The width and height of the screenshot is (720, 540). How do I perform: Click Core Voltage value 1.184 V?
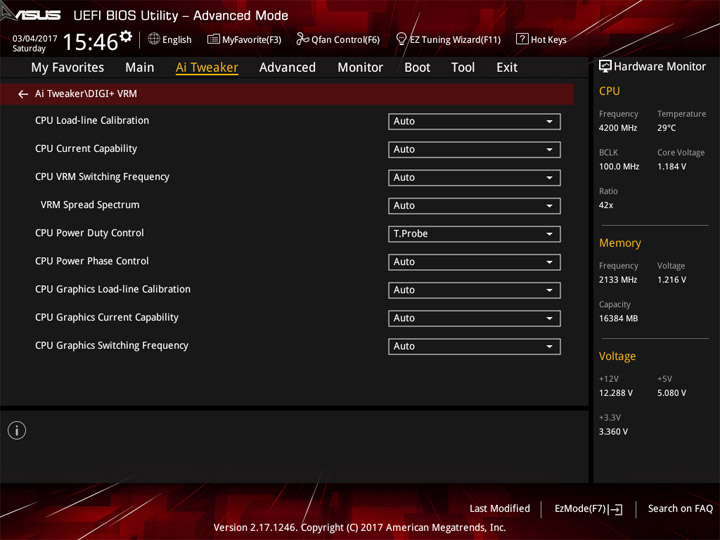pyautogui.click(x=671, y=167)
